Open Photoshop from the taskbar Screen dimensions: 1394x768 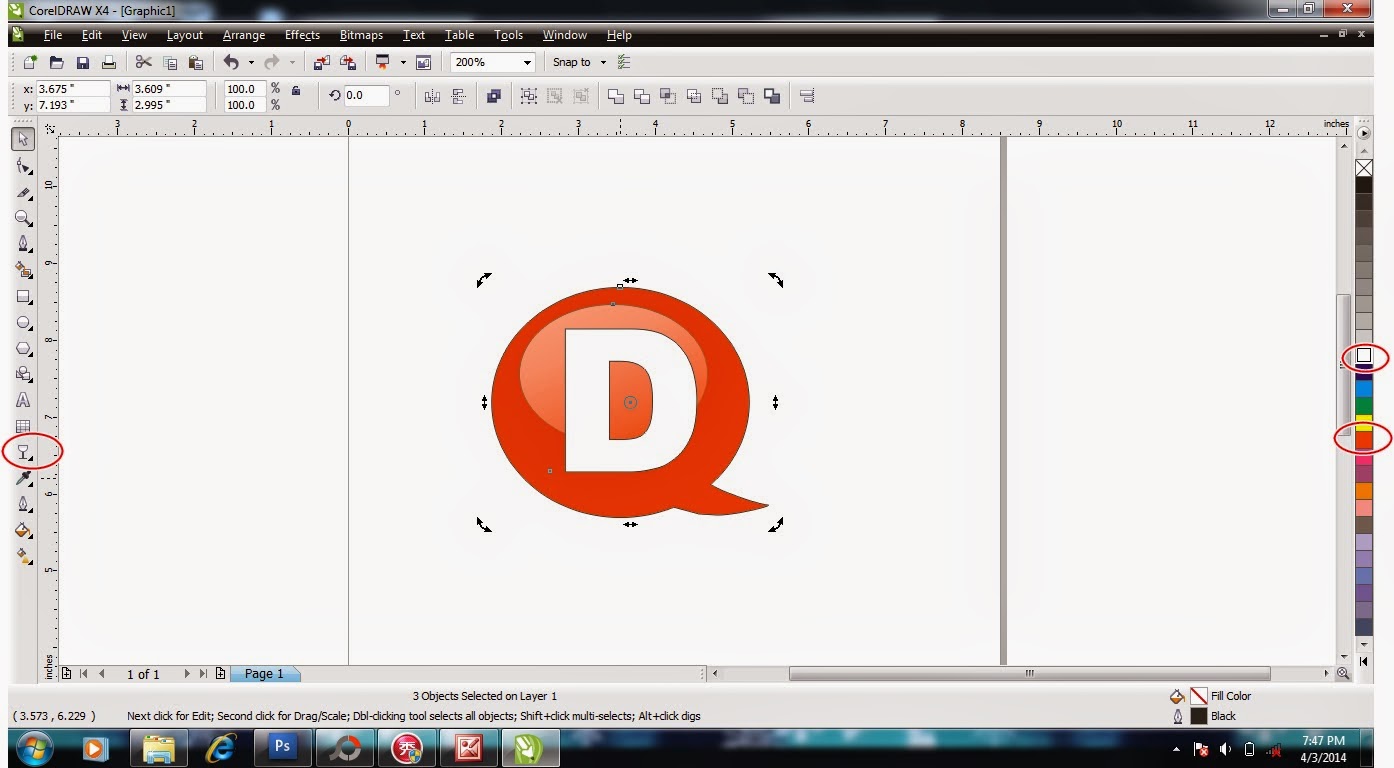point(282,747)
